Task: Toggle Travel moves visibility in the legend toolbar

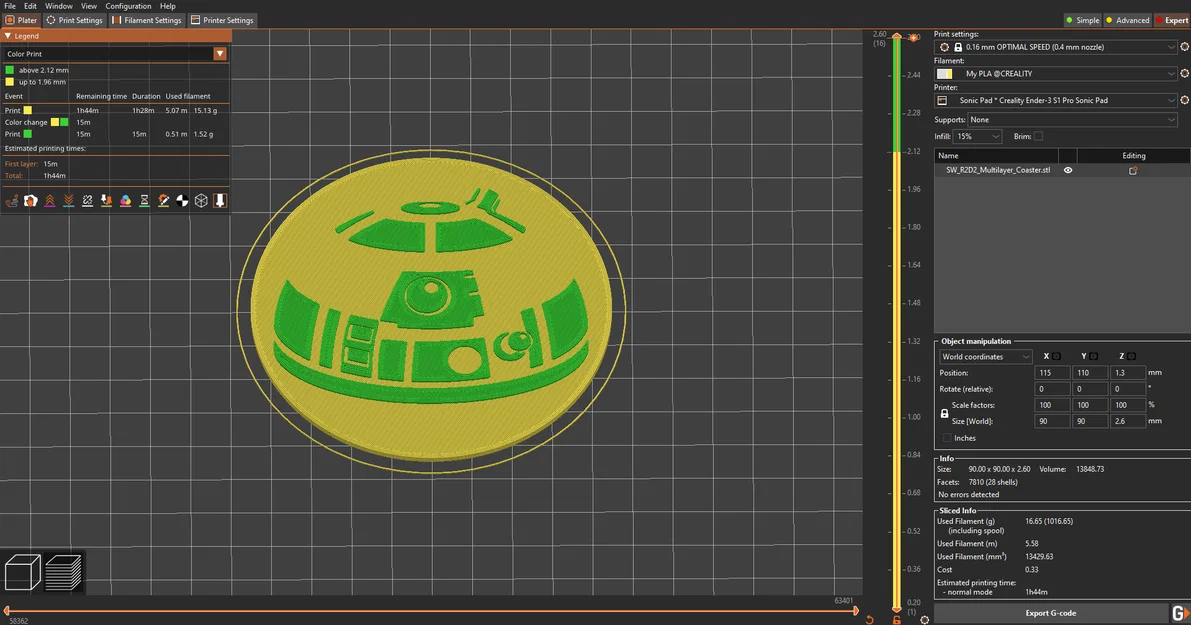Action: point(11,200)
